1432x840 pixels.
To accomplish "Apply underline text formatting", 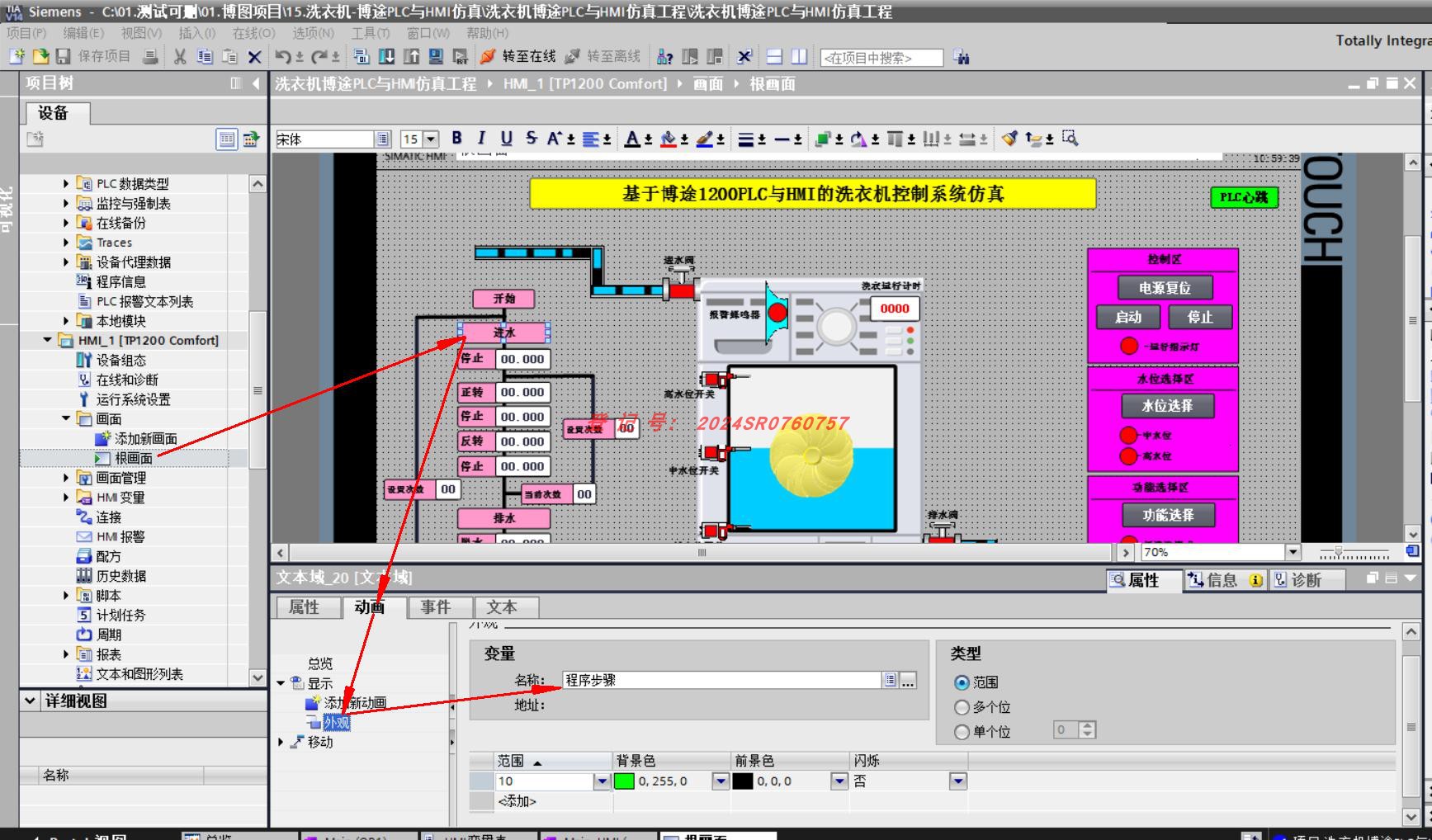I will pyautogui.click(x=506, y=139).
